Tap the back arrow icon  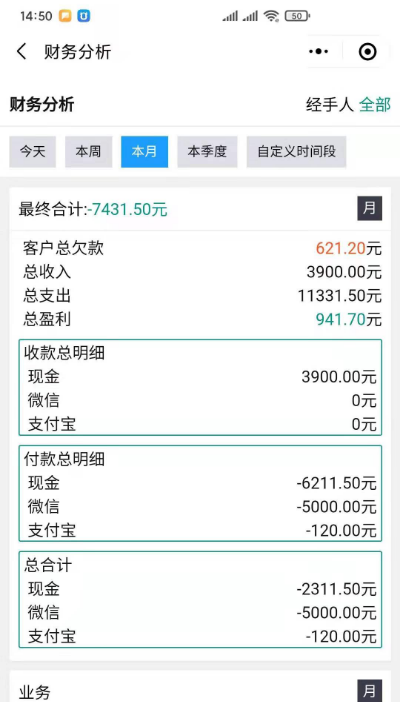point(22,51)
